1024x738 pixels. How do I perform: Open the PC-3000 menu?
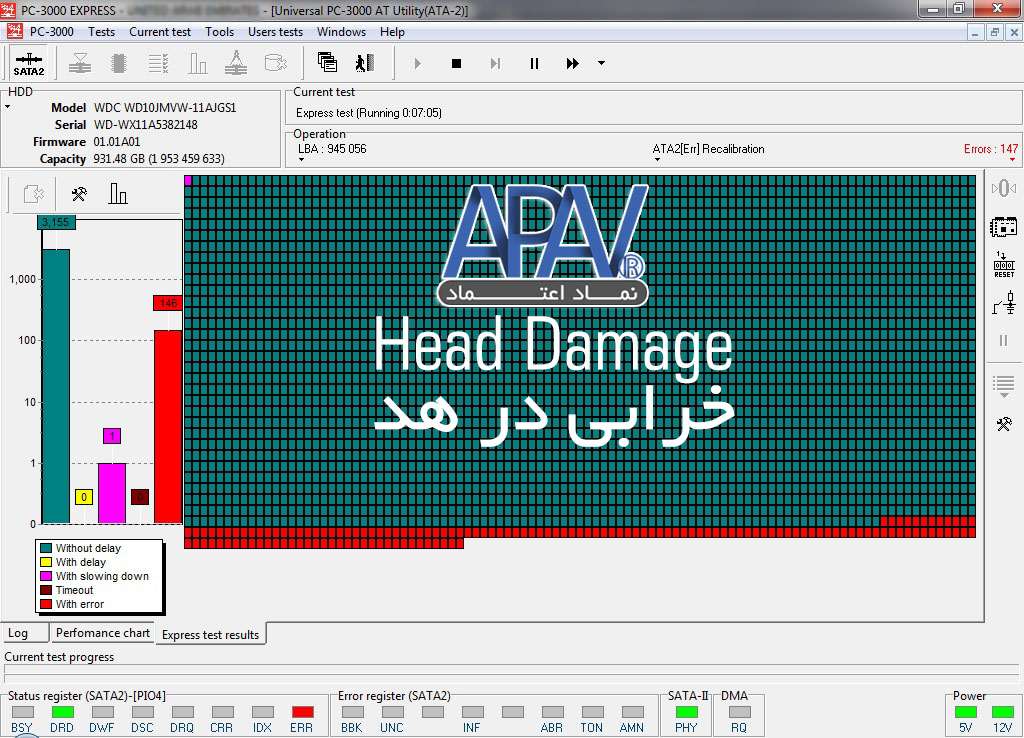tap(52, 32)
